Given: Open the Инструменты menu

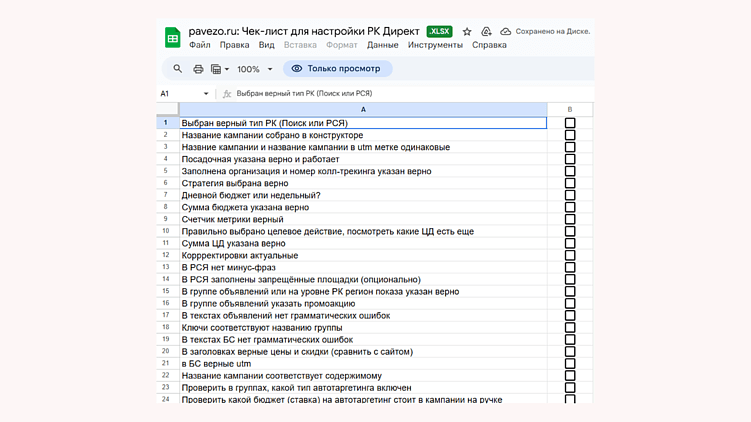Looking at the screenshot, I should (435, 45).
